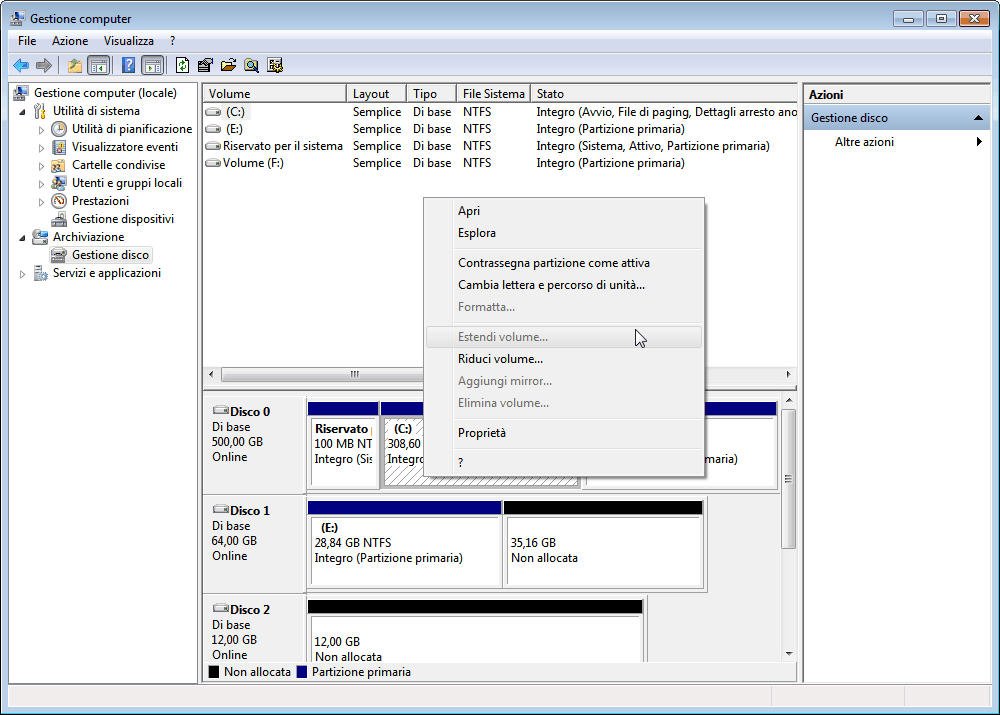Viewport: 1000px width, 715px height.
Task: Click the Gestione dispositivi icon in the tree
Action: coord(59,219)
